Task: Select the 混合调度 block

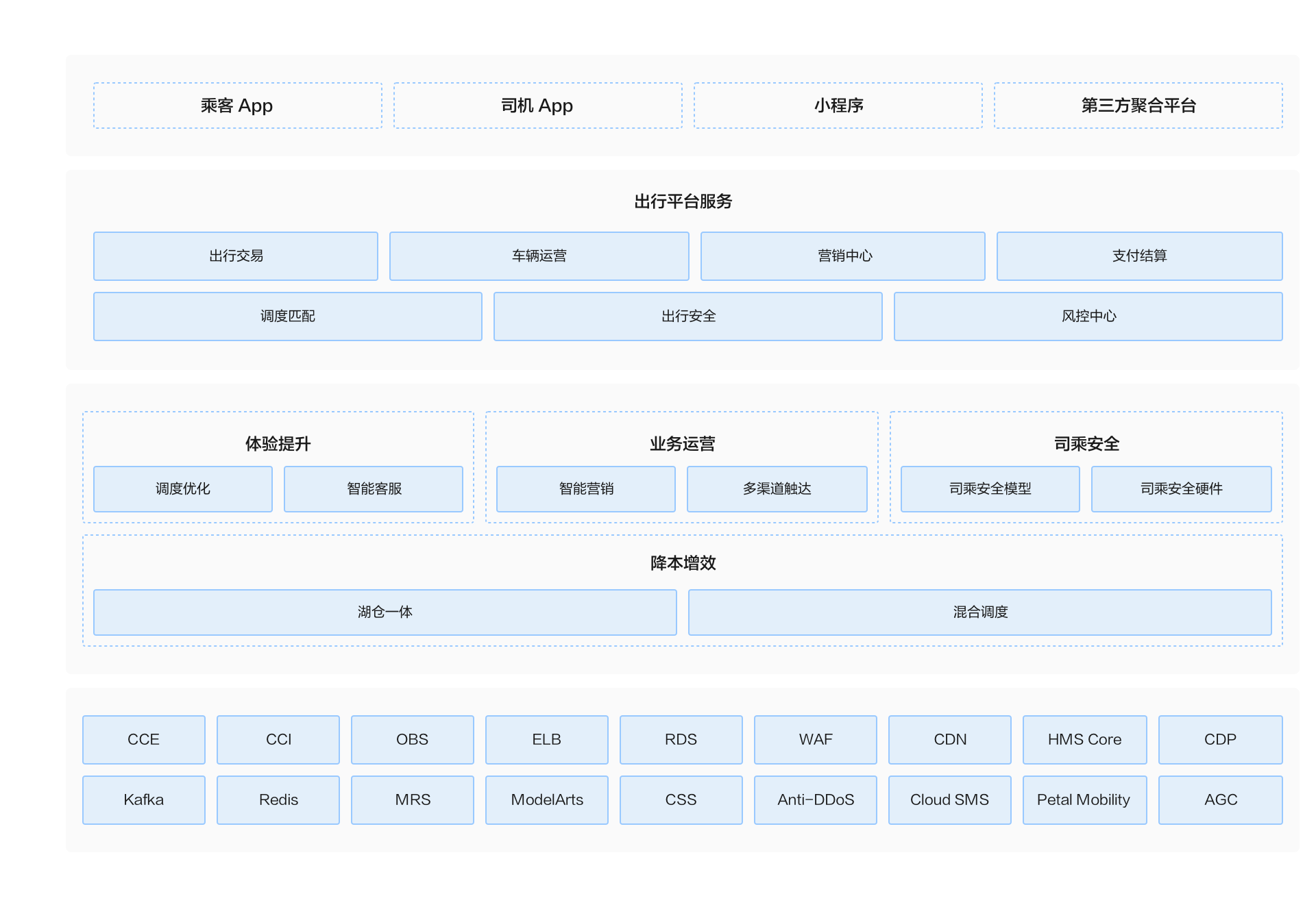Action: tap(979, 612)
